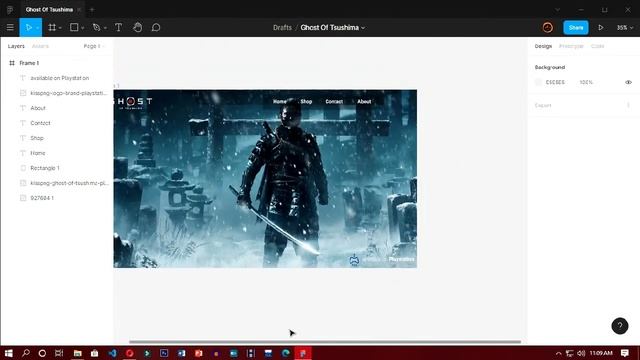The height and width of the screenshot is (360, 640).
Task: Toggle background visibility eye icon
Action: point(628,82)
